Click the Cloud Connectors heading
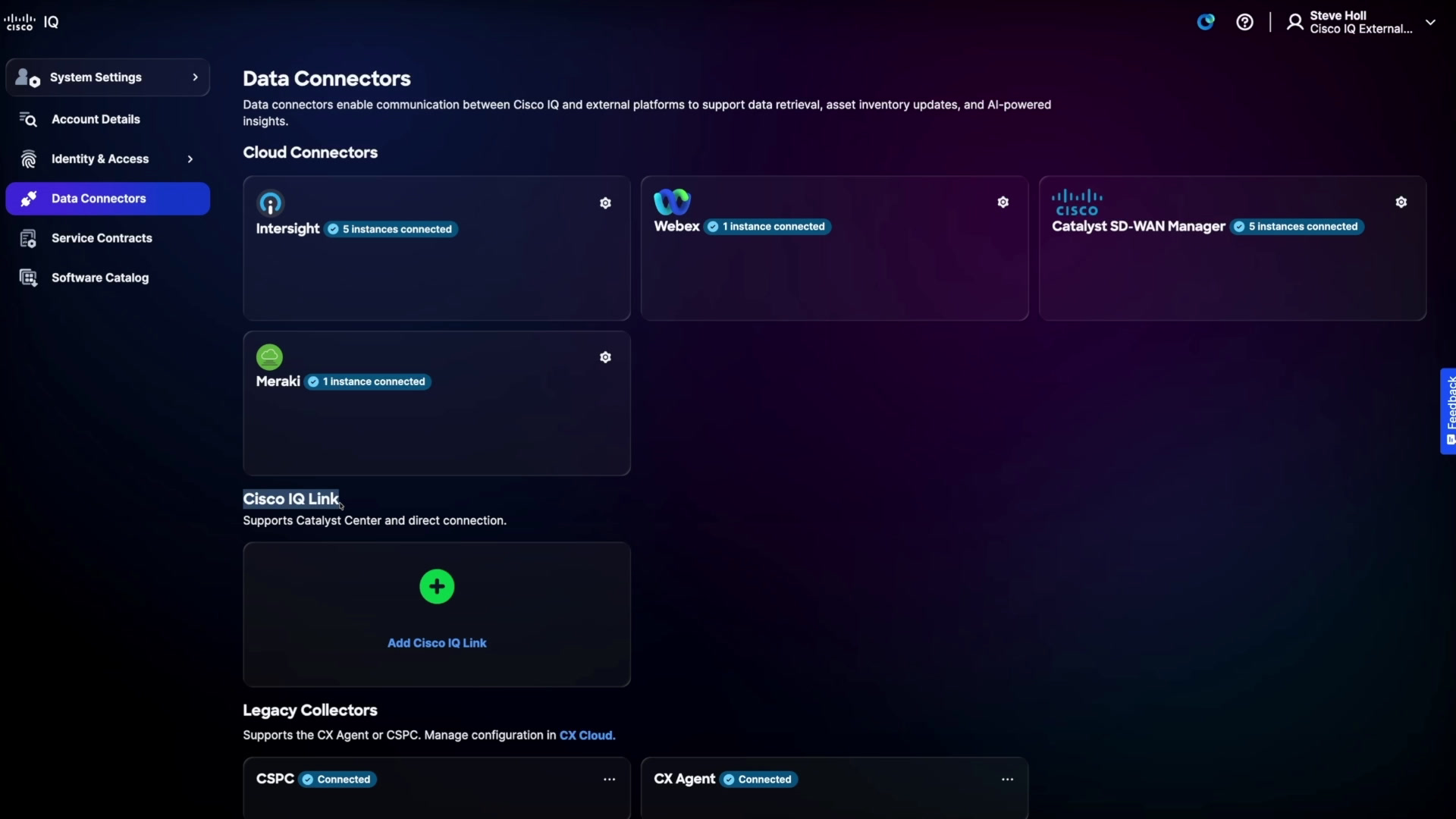Viewport: 1456px width, 819px height. point(310,152)
